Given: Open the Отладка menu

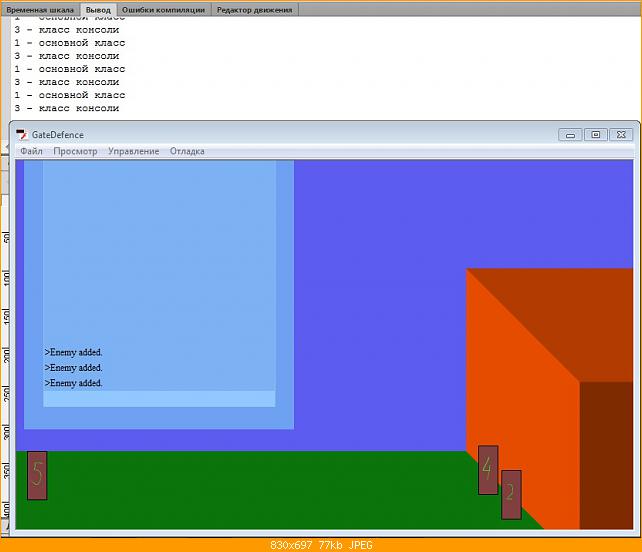Looking at the screenshot, I should [x=187, y=151].
